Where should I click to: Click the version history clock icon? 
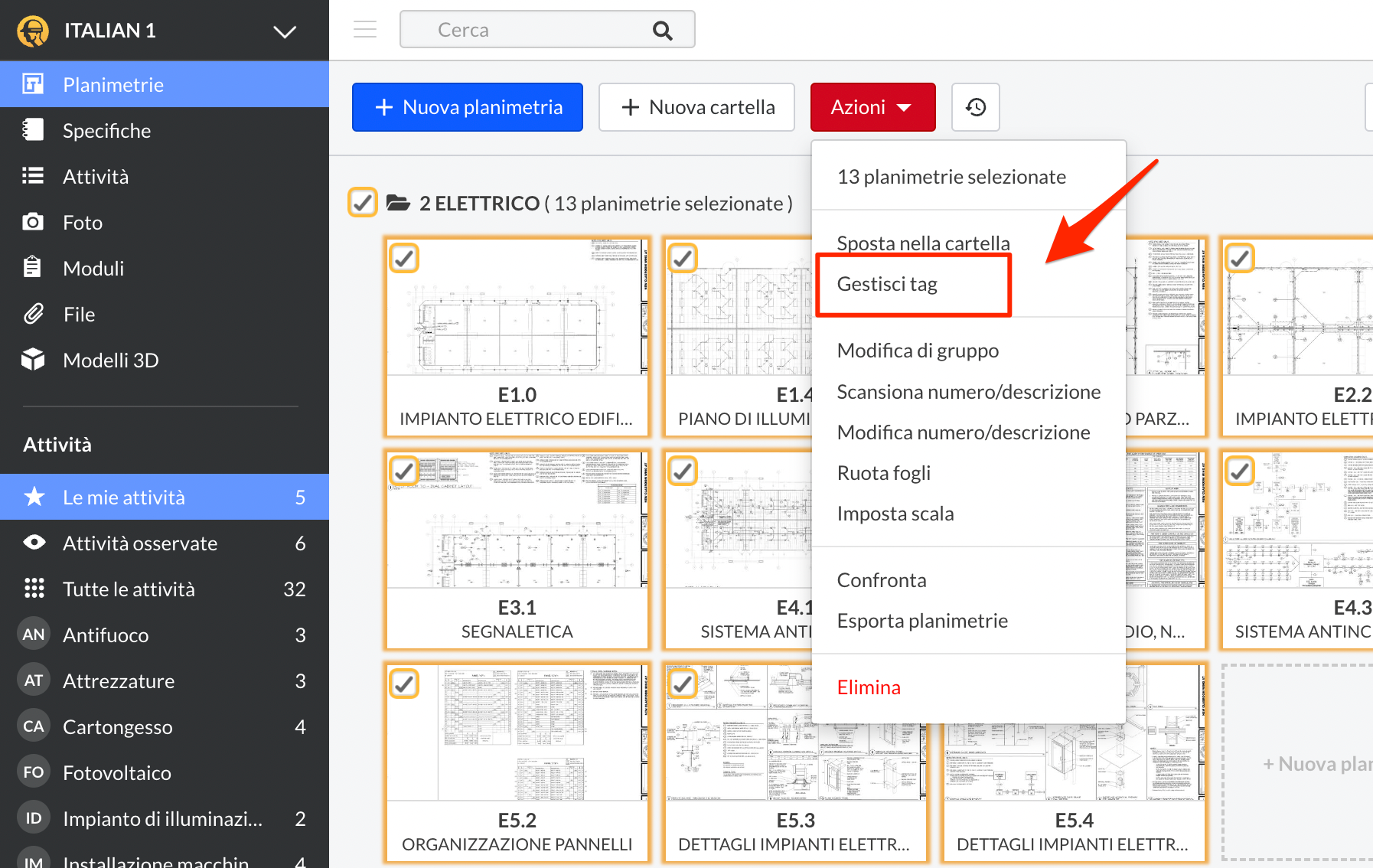(975, 107)
